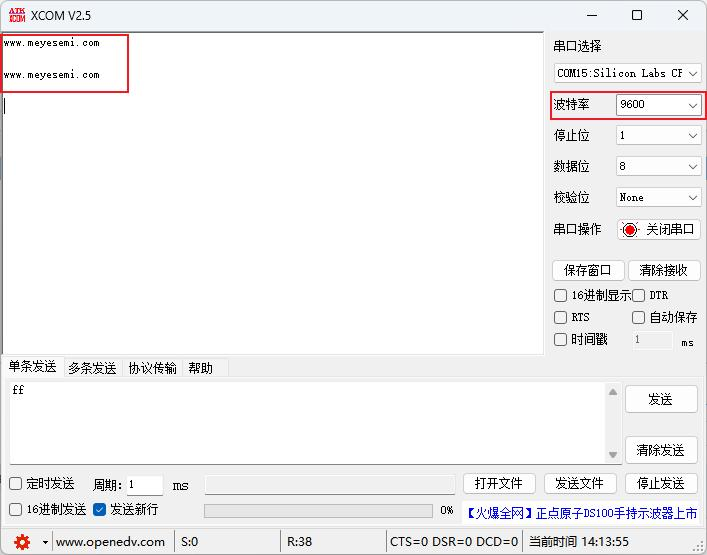Click the 发送文件 button
Viewport: 707px width, 555px height.
click(x=580, y=484)
